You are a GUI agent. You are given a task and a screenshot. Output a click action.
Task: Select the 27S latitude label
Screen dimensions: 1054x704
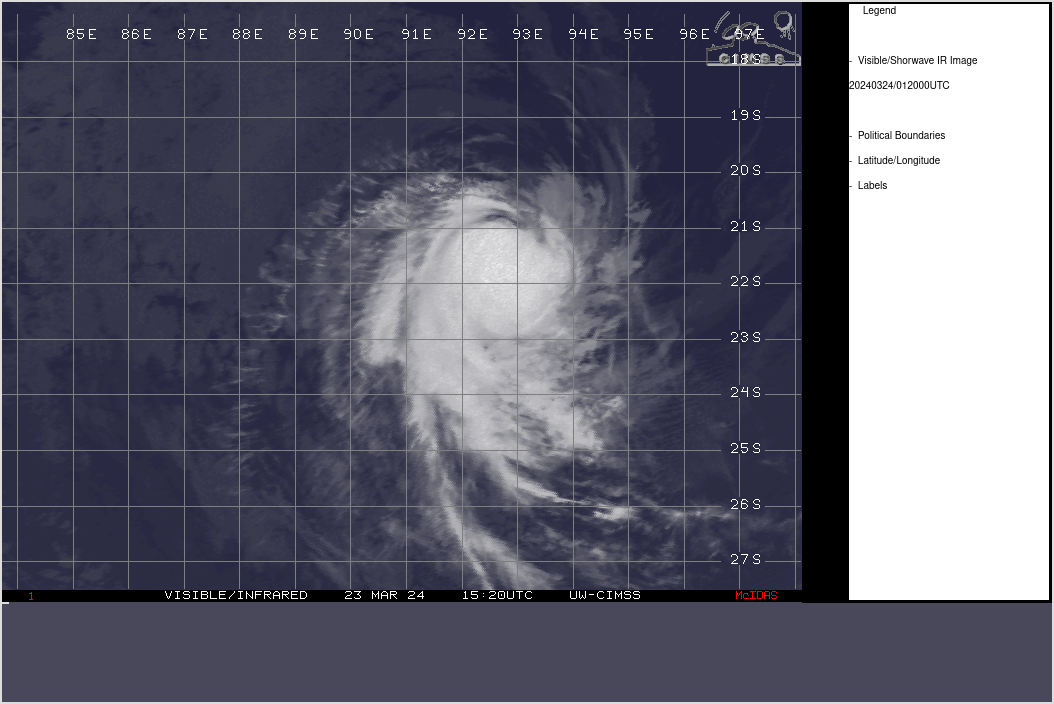click(x=746, y=559)
